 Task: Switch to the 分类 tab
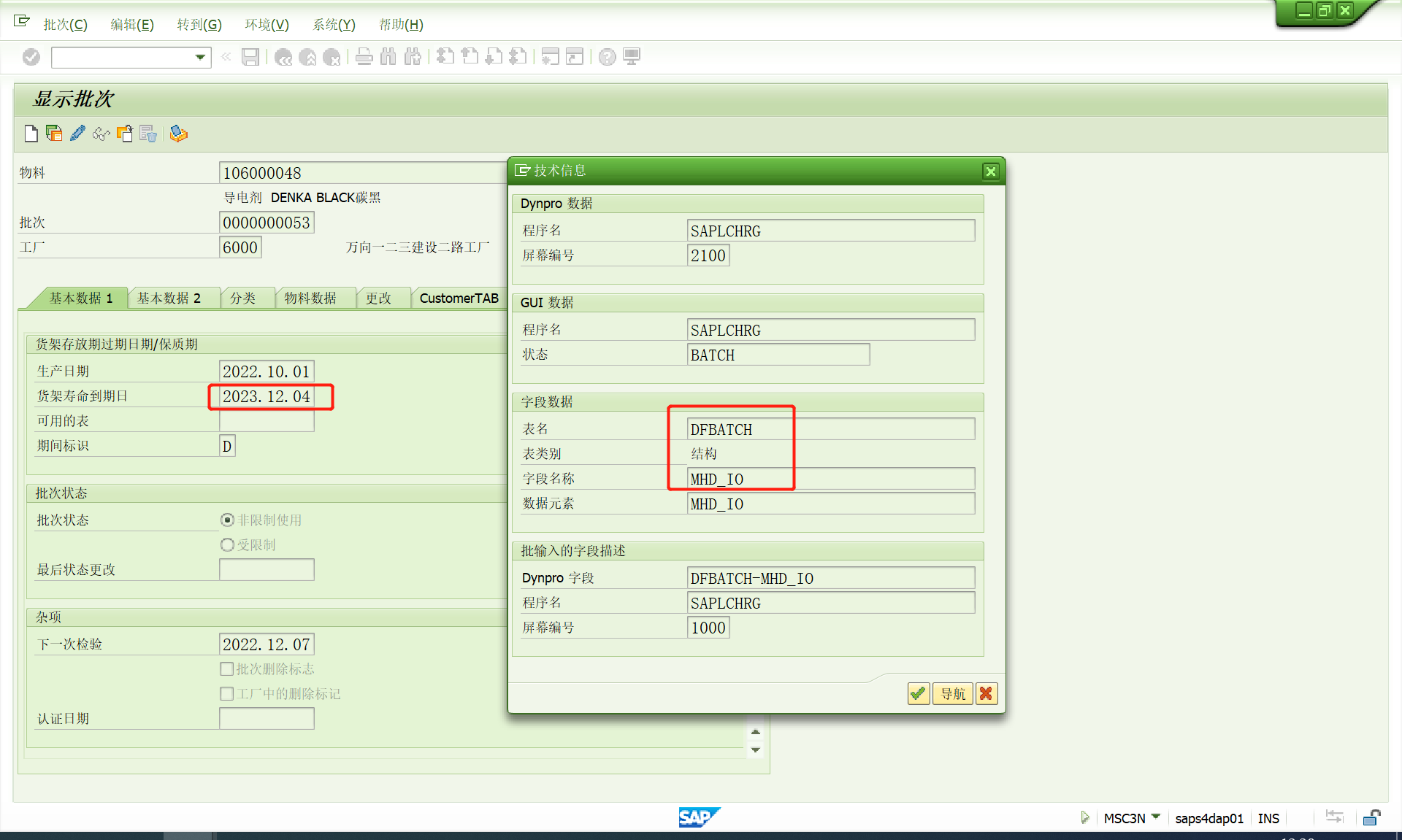click(242, 298)
